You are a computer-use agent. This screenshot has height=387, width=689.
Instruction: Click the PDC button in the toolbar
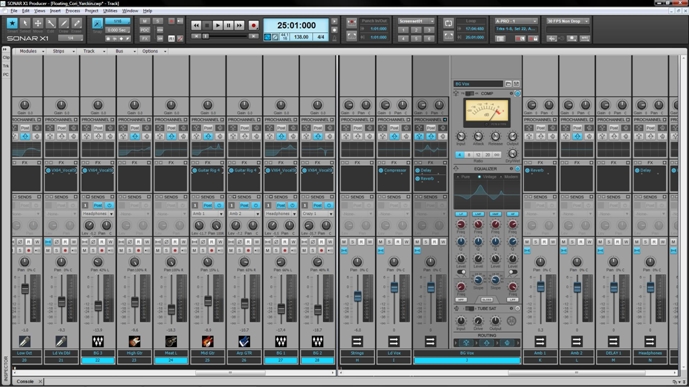tap(145, 30)
